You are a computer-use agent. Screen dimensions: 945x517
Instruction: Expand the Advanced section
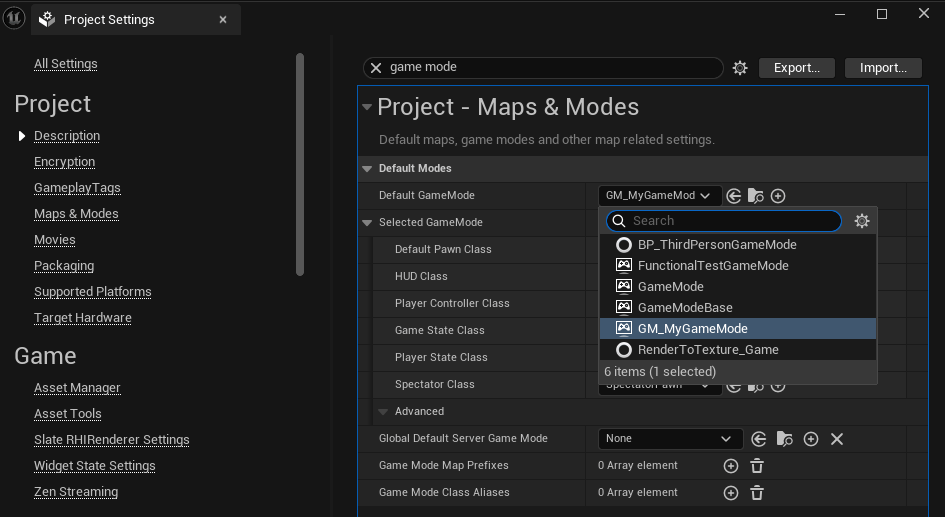pyautogui.click(x=383, y=412)
